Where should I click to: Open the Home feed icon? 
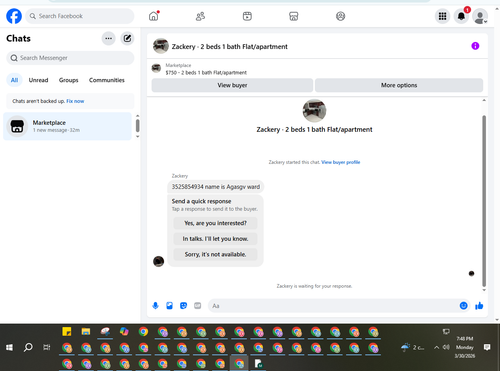(x=154, y=16)
